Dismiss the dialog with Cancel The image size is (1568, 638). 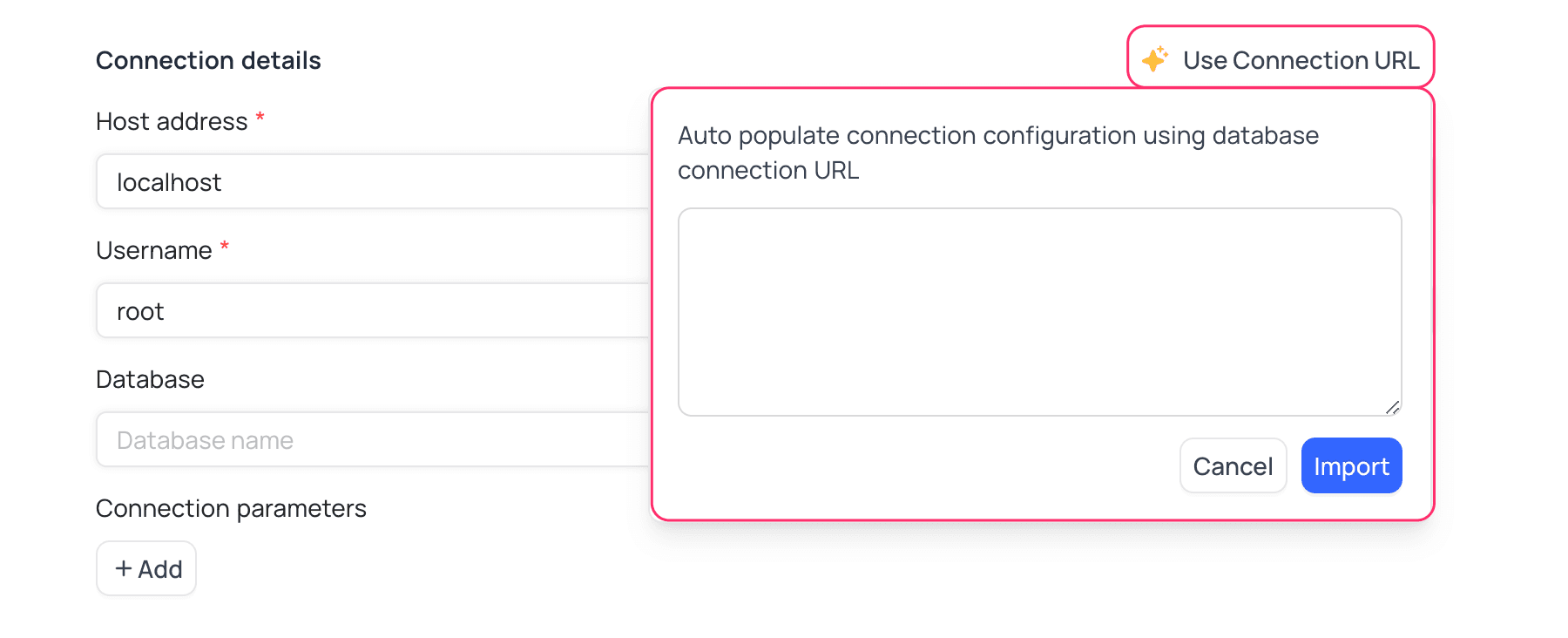[1233, 465]
